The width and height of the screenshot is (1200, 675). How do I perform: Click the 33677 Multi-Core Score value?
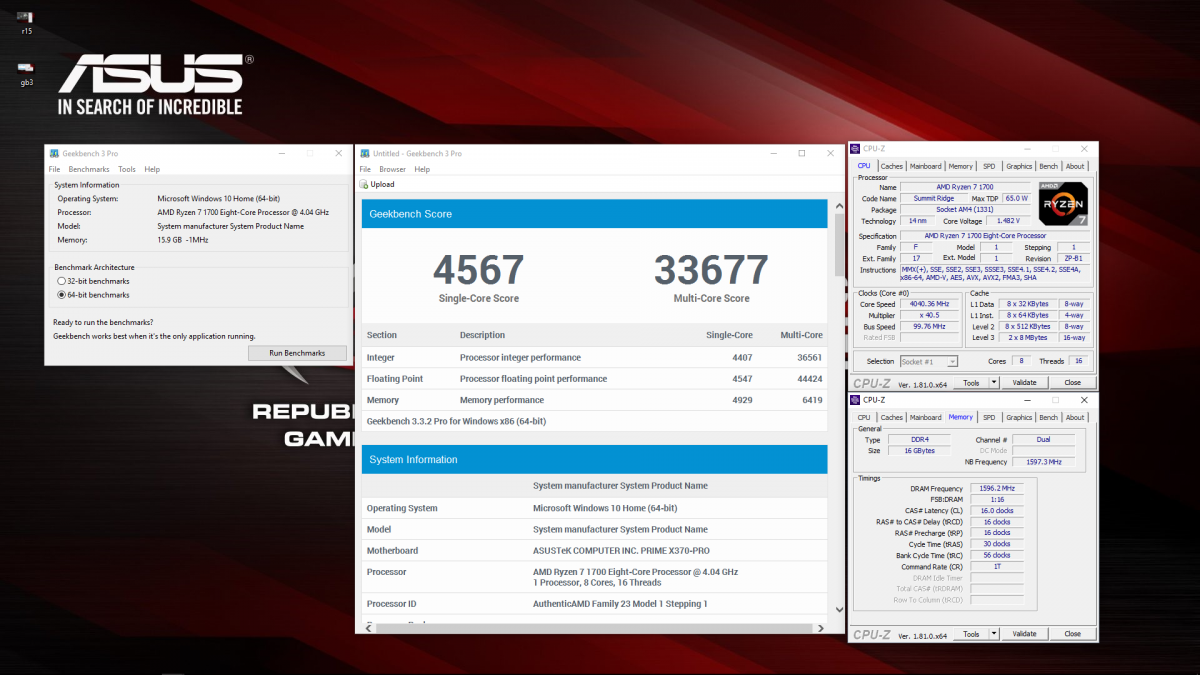[711, 269]
